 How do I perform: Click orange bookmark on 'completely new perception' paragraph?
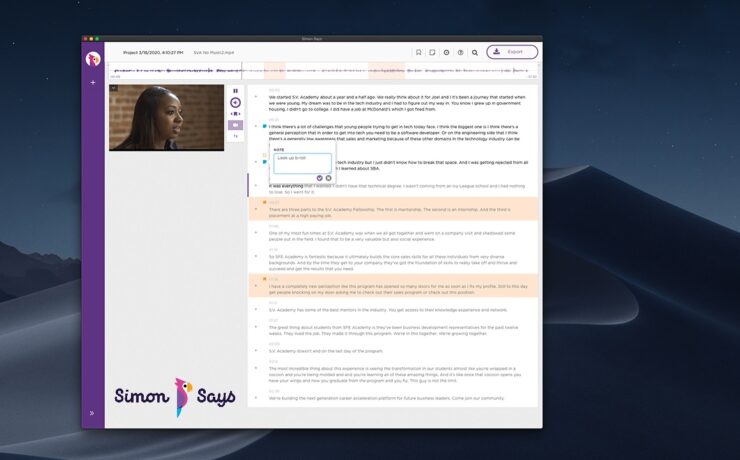[264, 279]
